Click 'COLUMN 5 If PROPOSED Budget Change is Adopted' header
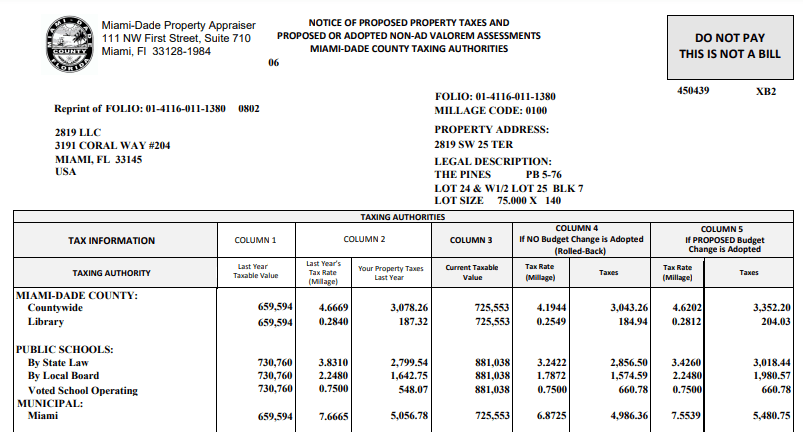The image size is (803, 432). pyautogui.click(x=722, y=240)
